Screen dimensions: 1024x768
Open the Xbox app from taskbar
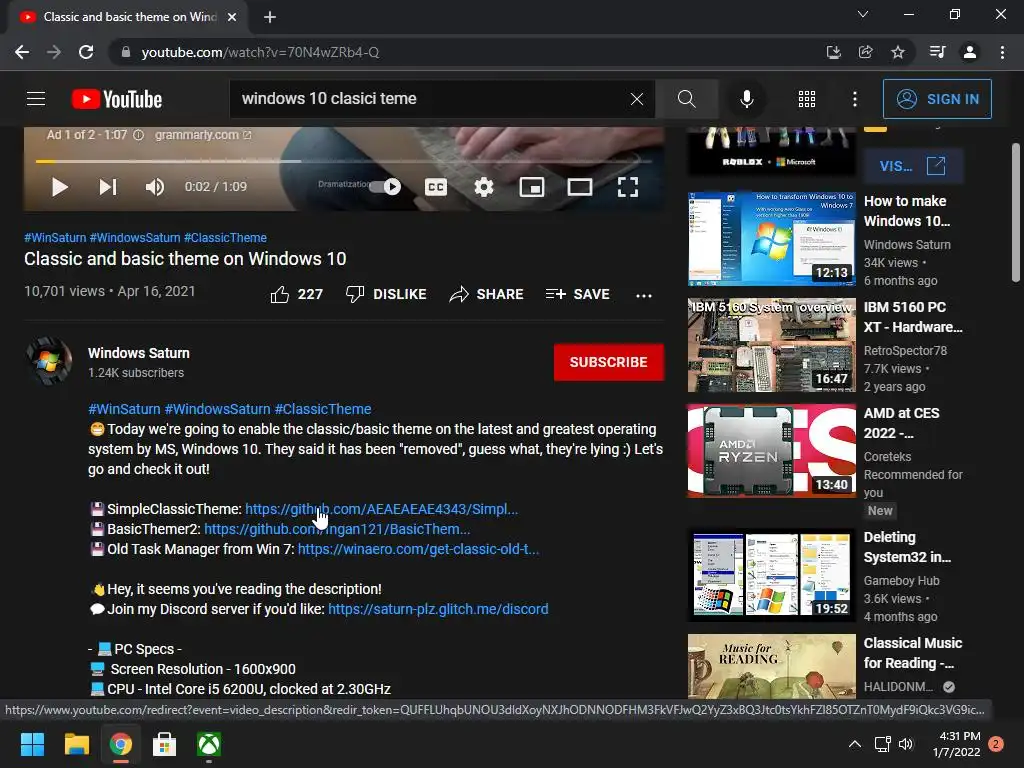click(x=209, y=744)
